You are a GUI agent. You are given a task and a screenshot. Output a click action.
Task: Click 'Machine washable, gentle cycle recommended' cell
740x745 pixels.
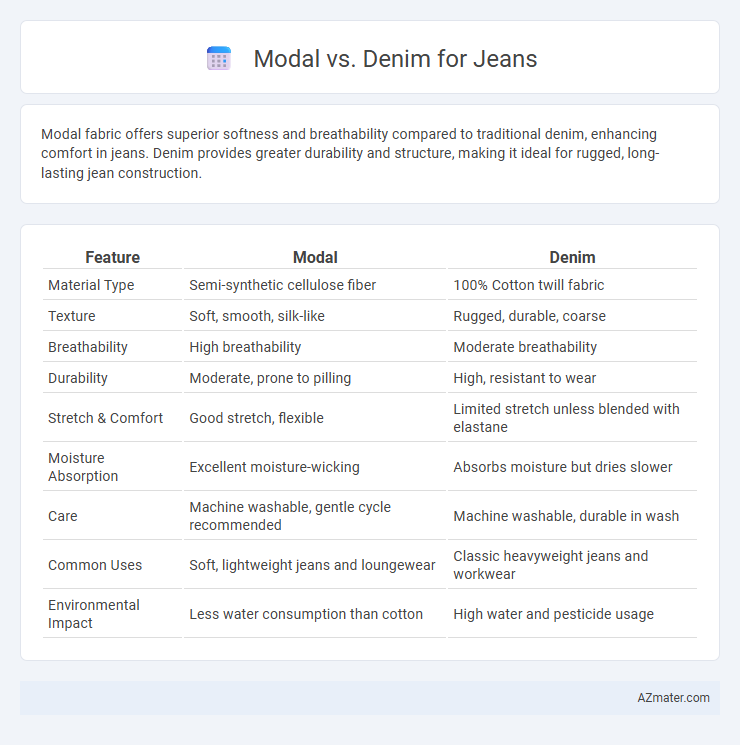pyautogui.click(x=290, y=516)
